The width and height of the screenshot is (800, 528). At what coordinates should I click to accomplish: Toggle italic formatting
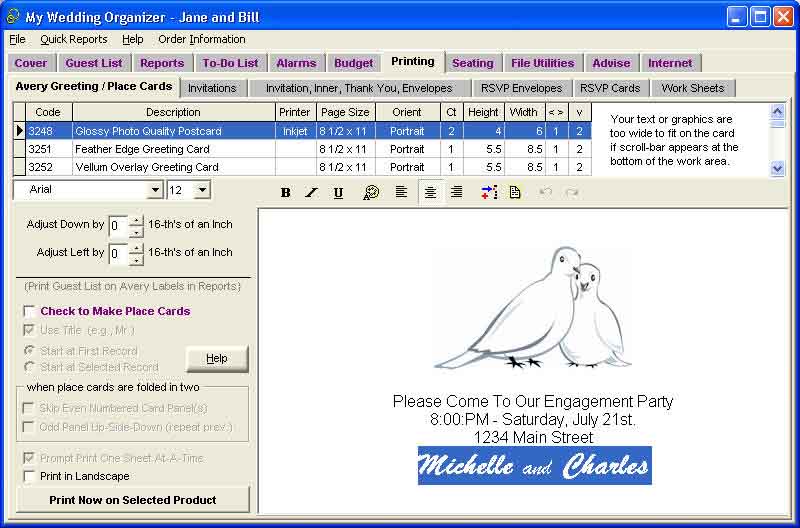311,192
